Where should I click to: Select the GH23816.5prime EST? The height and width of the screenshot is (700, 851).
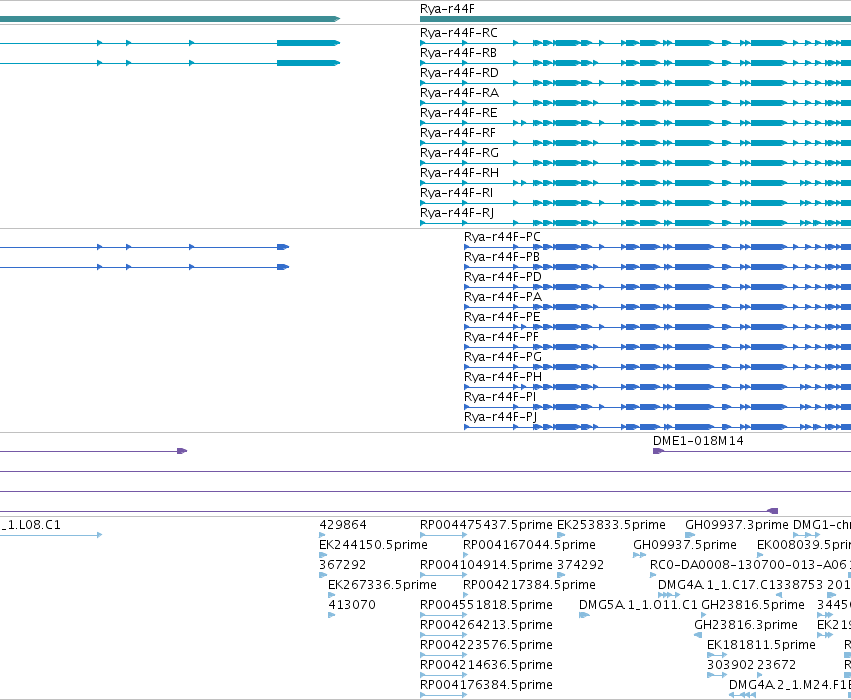(x=753, y=606)
